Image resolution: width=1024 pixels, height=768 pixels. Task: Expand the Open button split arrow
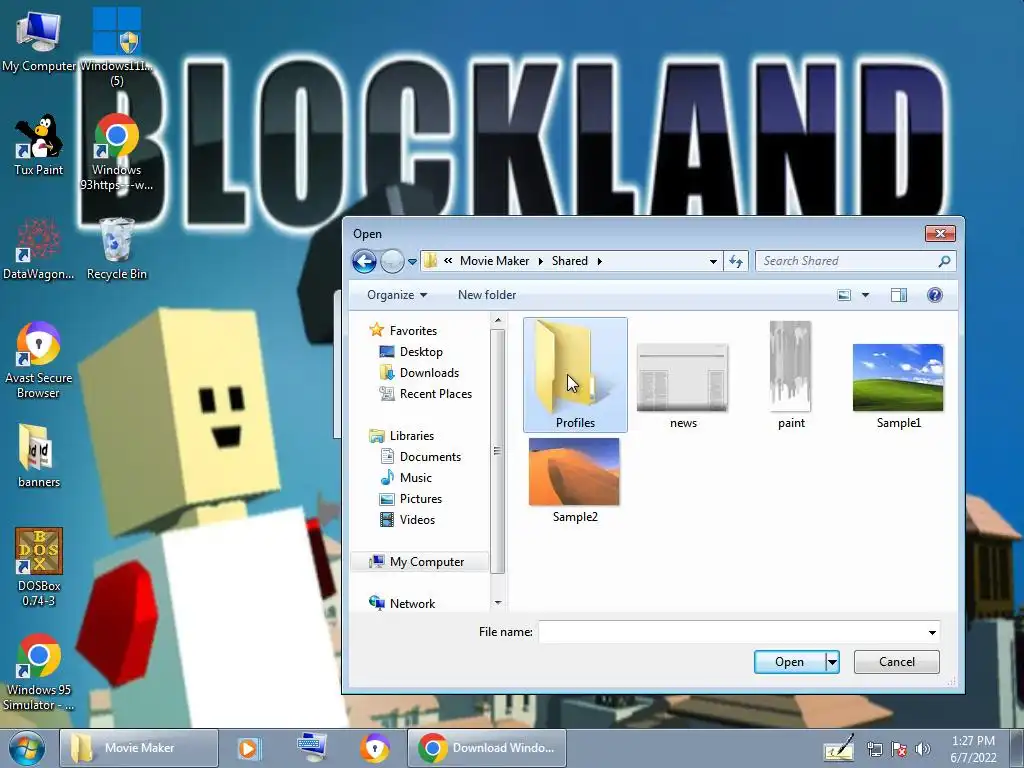pos(832,662)
